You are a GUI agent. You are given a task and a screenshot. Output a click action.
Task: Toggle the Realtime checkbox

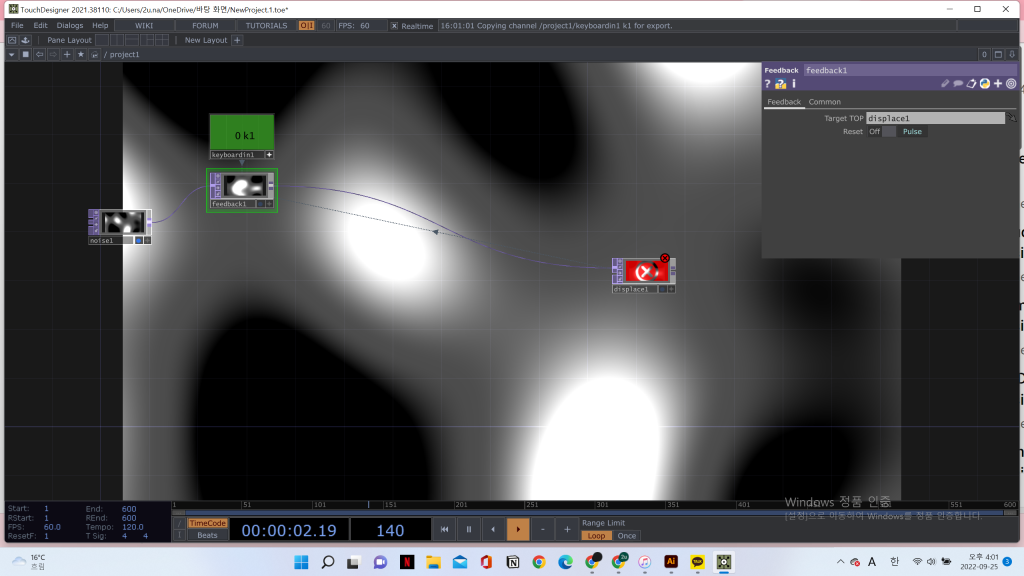click(394, 25)
